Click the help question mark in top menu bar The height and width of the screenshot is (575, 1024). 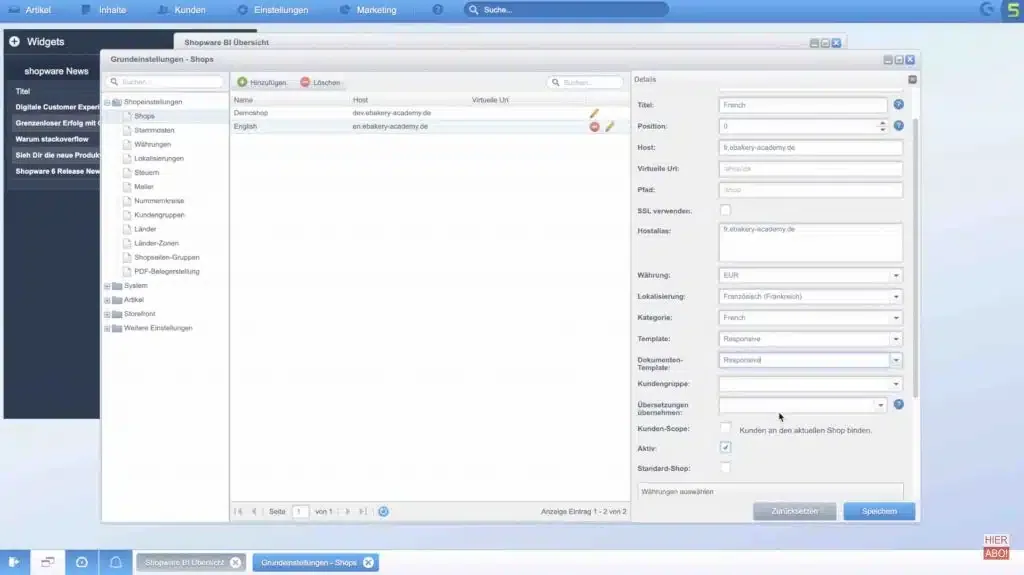[438, 10]
